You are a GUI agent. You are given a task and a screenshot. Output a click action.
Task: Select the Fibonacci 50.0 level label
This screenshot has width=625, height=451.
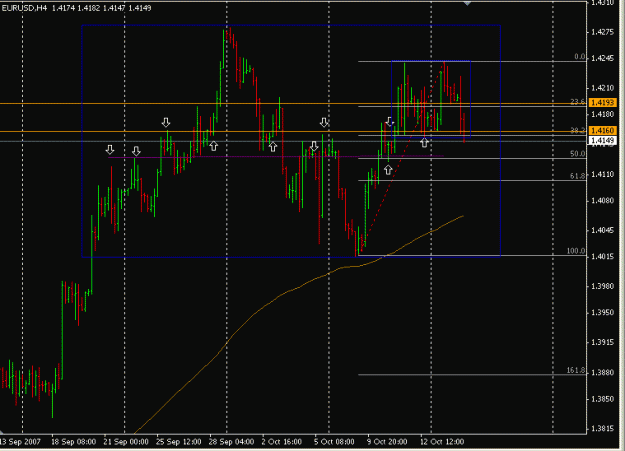point(577,154)
